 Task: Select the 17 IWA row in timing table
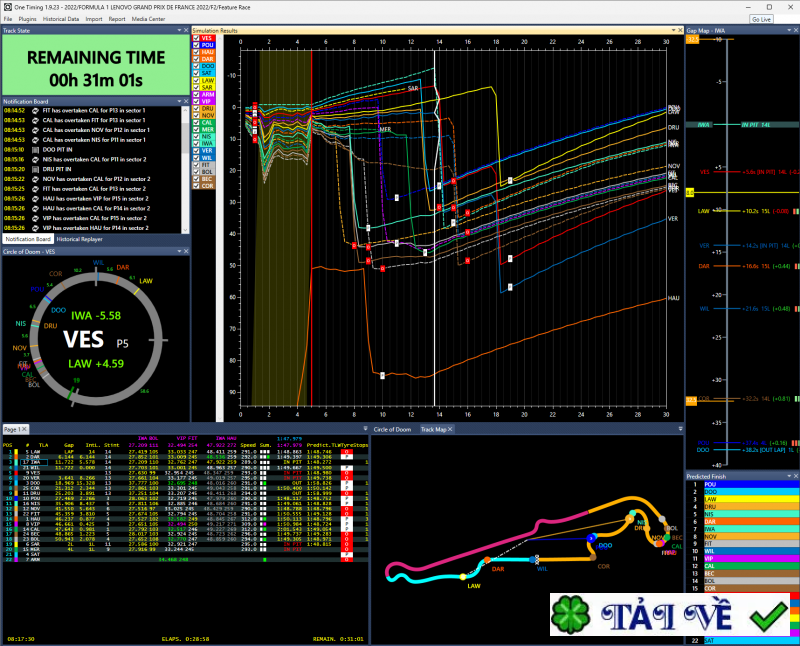click(x=185, y=462)
